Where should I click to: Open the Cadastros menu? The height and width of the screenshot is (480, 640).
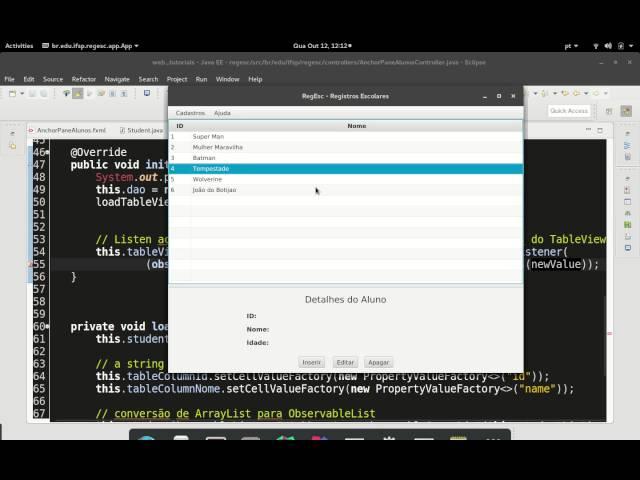(x=190, y=113)
